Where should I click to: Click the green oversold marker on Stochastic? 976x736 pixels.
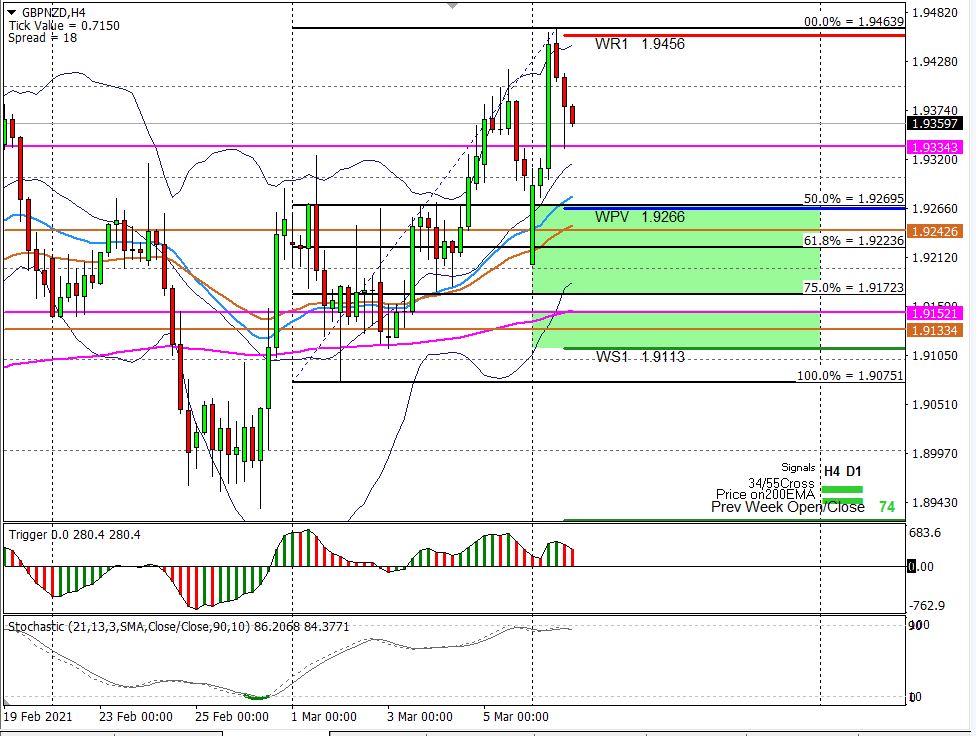tap(257, 697)
